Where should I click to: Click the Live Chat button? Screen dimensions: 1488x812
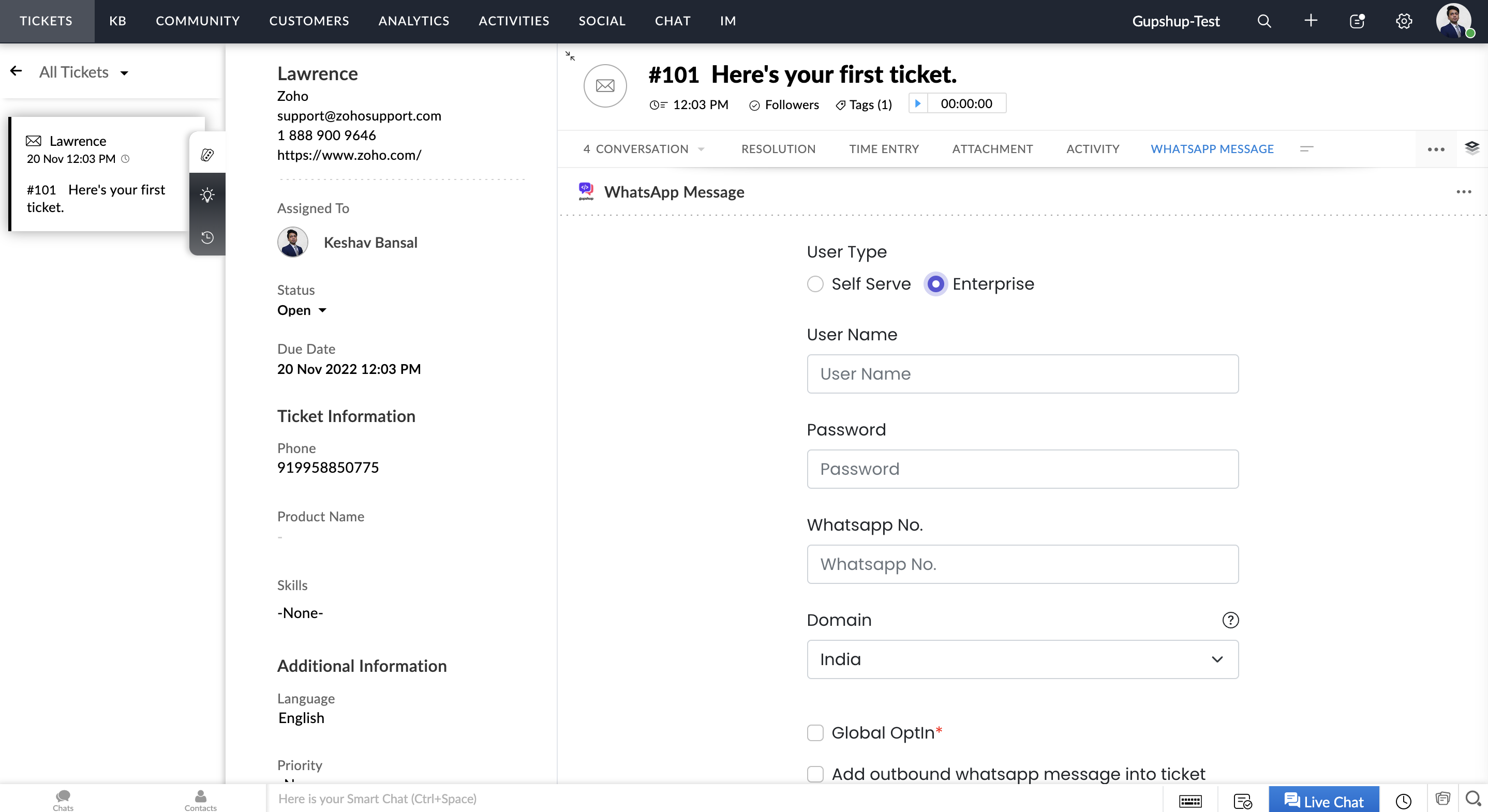coord(1323,801)
